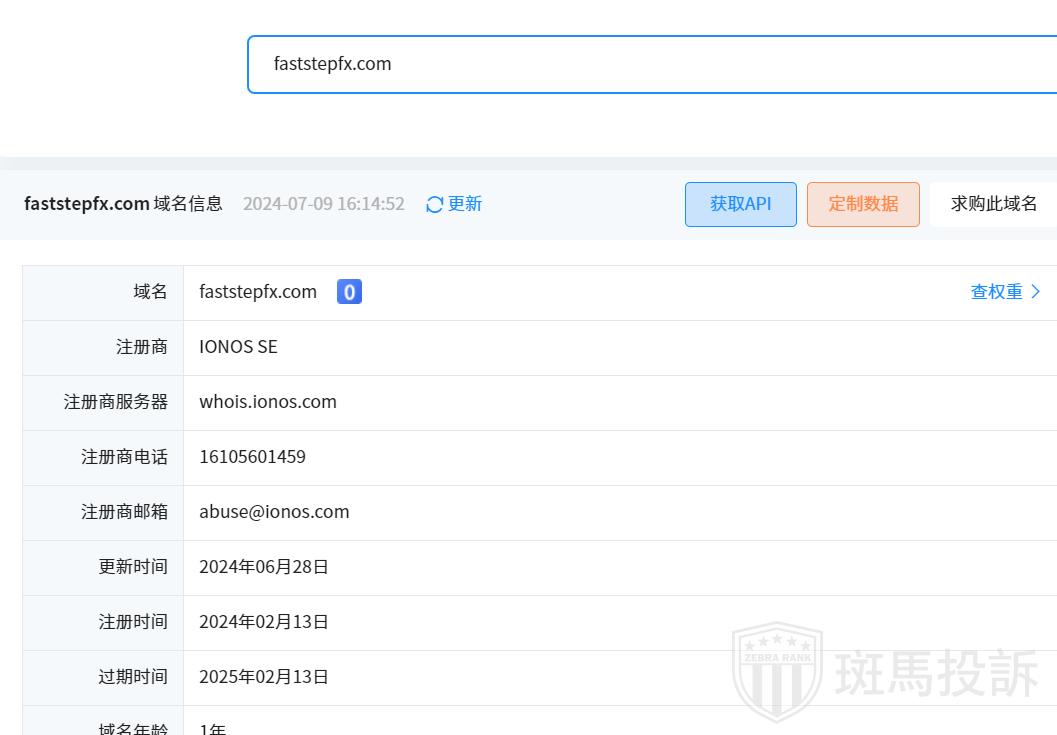Screen dimensions: 1057x735
Task: Select the 更新时间 date 2024年06月28日
Action: click(264, 567)
